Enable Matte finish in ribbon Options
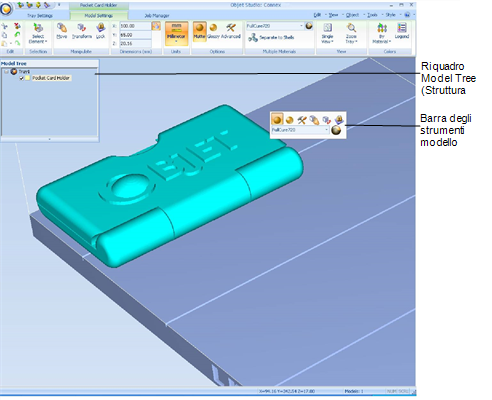 (x=199, y=31)
